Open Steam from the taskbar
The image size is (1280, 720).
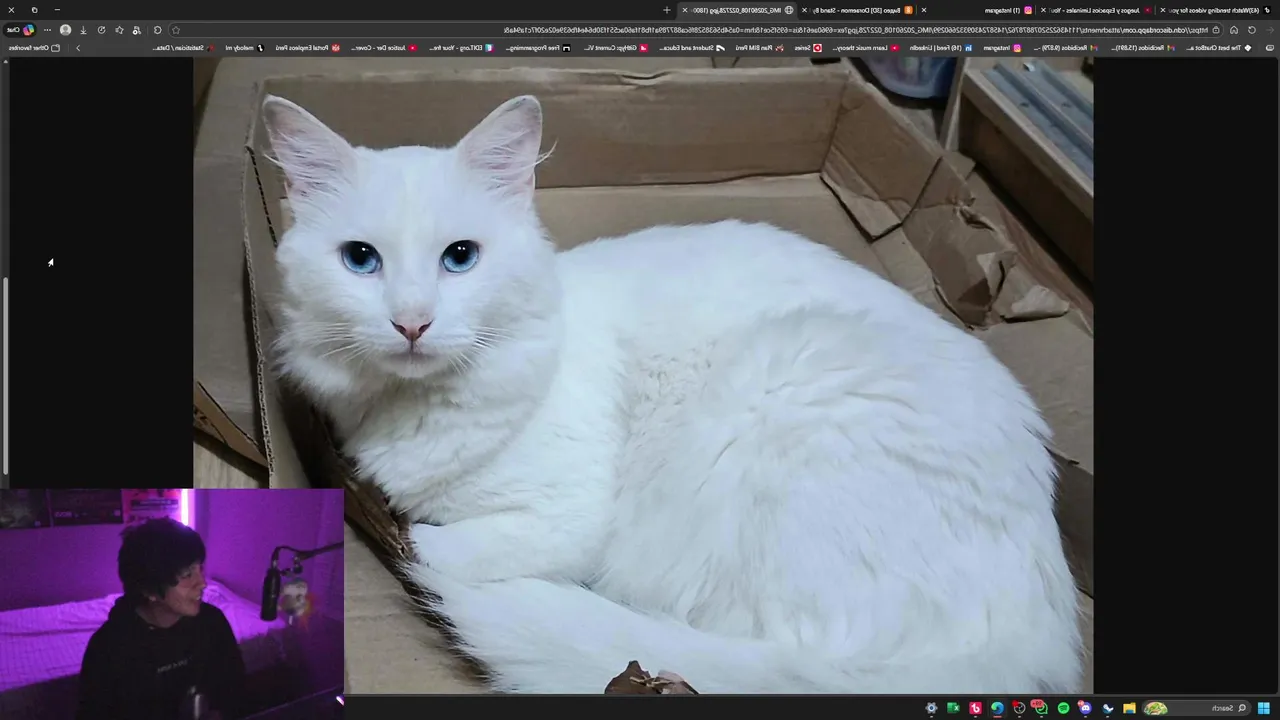pos(1107,708)
